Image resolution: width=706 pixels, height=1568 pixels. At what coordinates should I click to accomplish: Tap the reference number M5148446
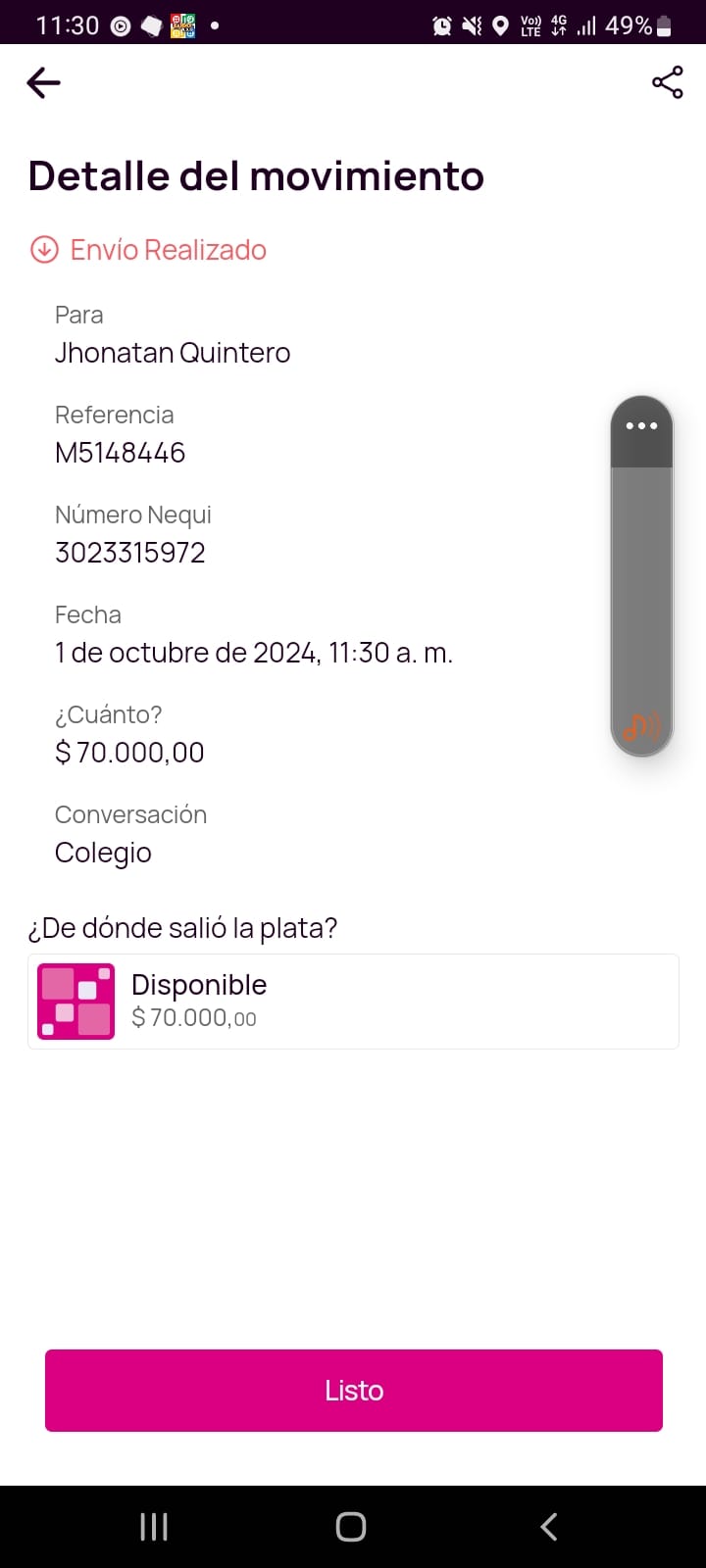121,453
